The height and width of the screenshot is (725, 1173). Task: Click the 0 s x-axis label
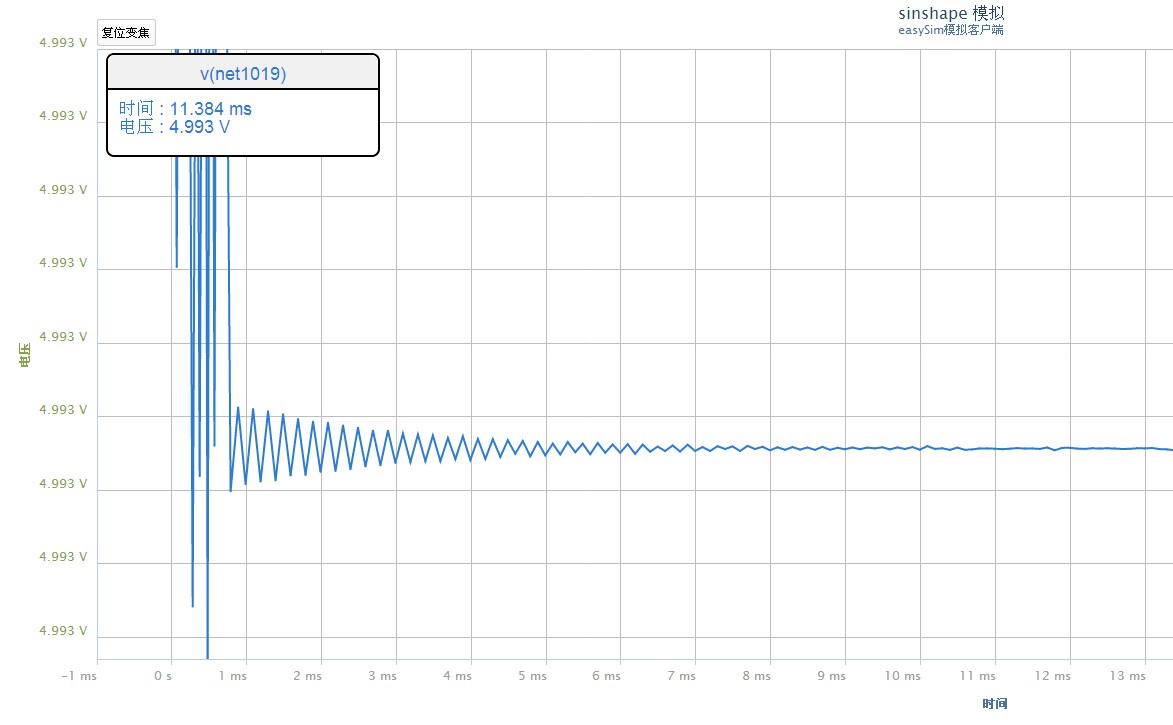click(163, 676)
